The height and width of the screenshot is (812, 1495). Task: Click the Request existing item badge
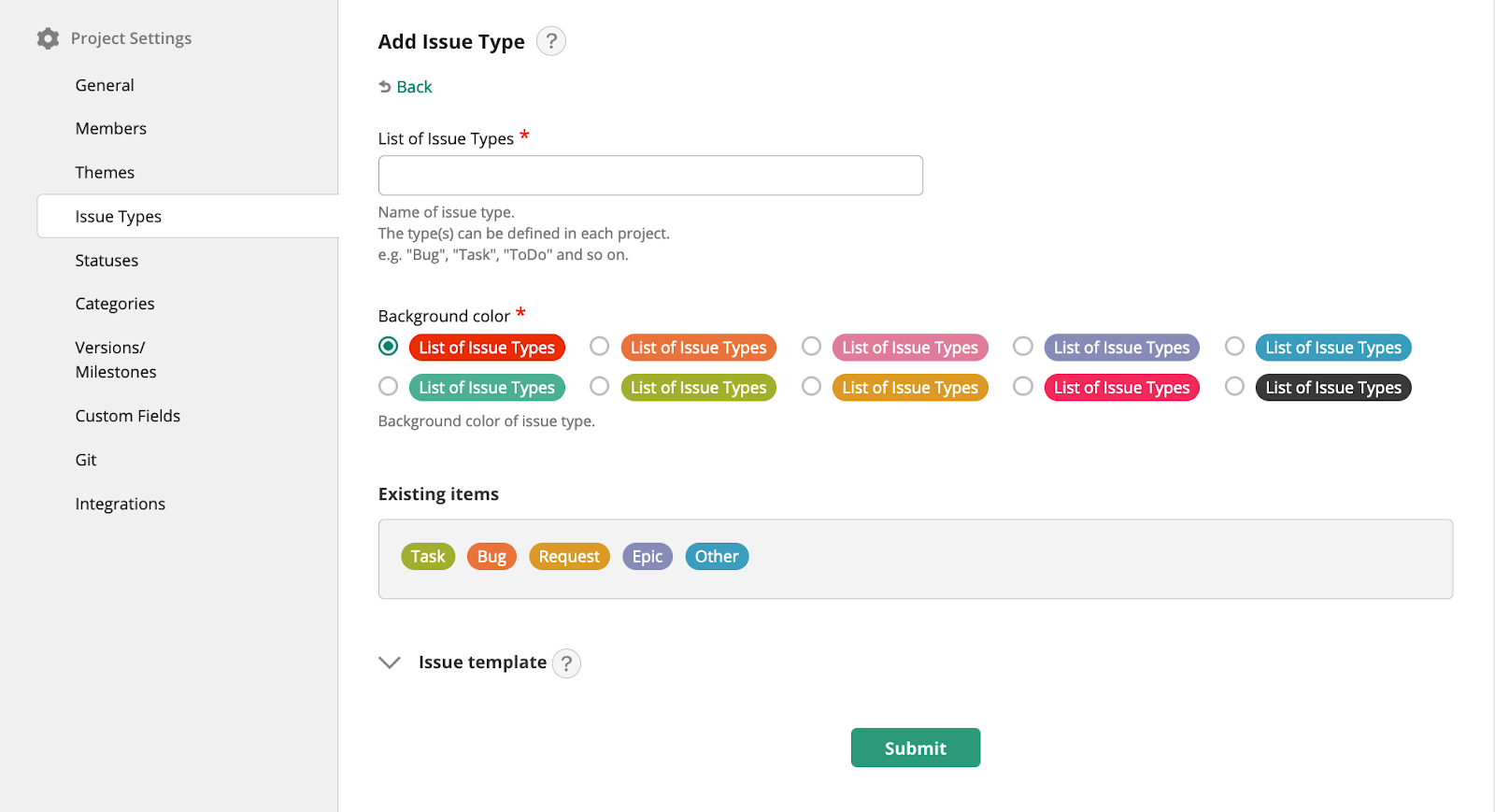569,557
